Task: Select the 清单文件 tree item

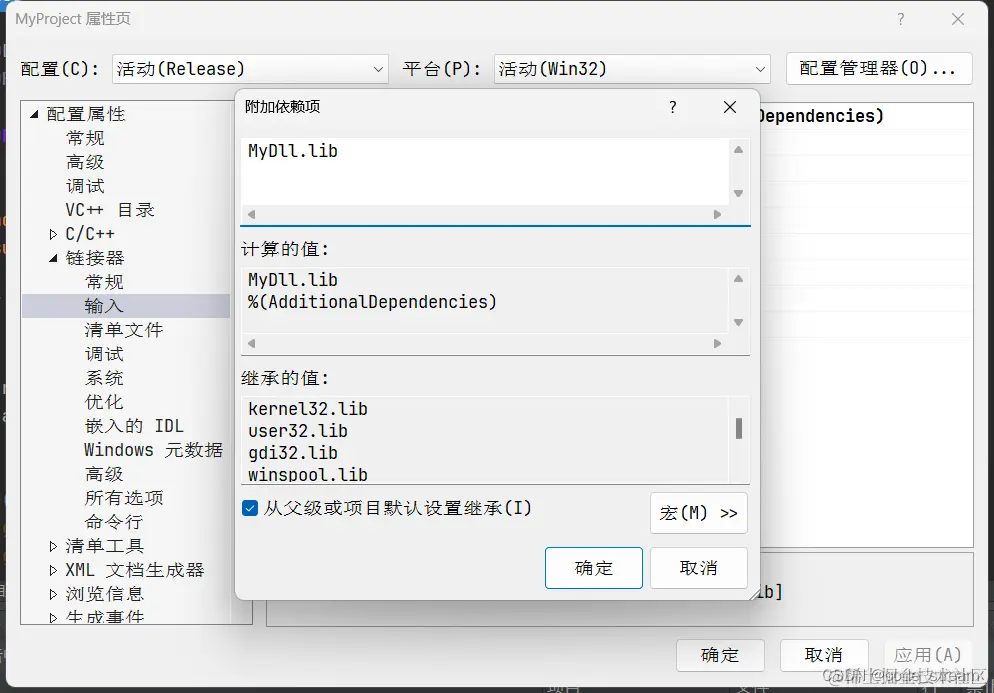Action: coord(124,330)
